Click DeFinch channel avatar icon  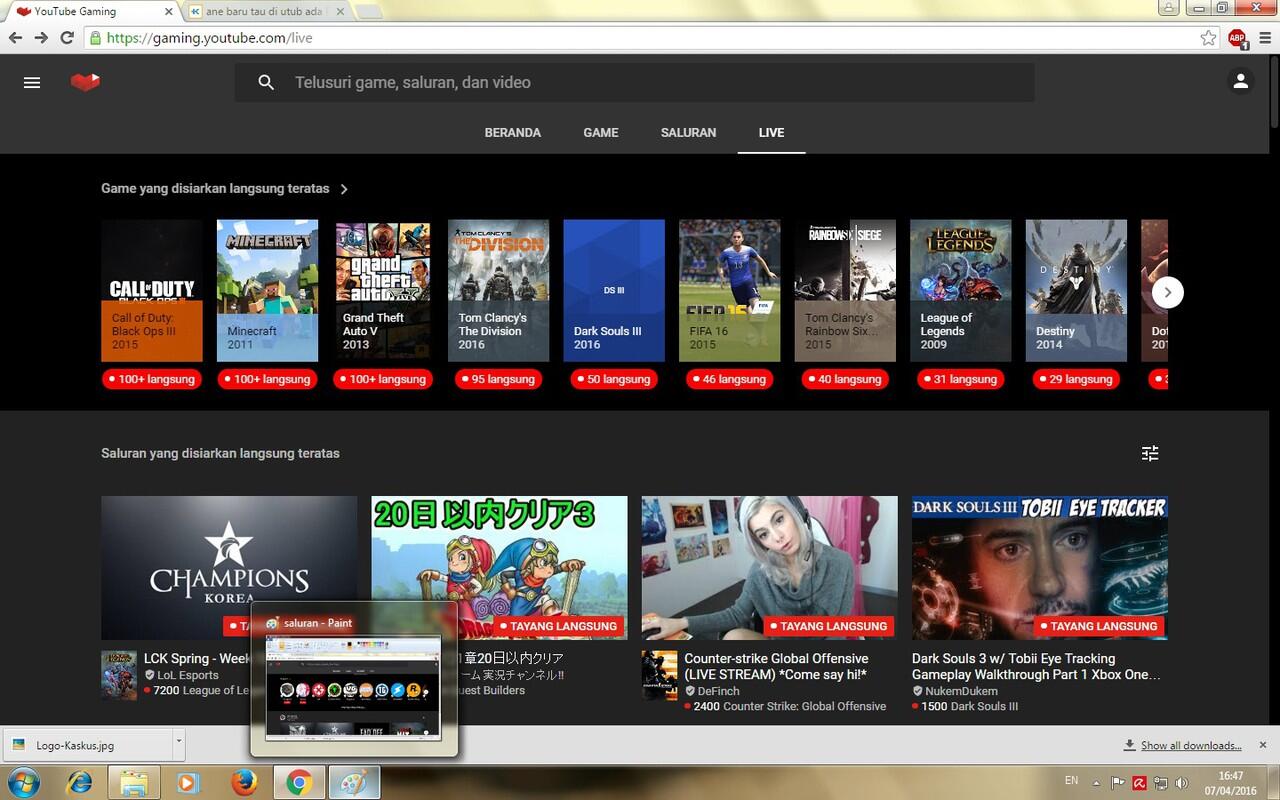659,675
